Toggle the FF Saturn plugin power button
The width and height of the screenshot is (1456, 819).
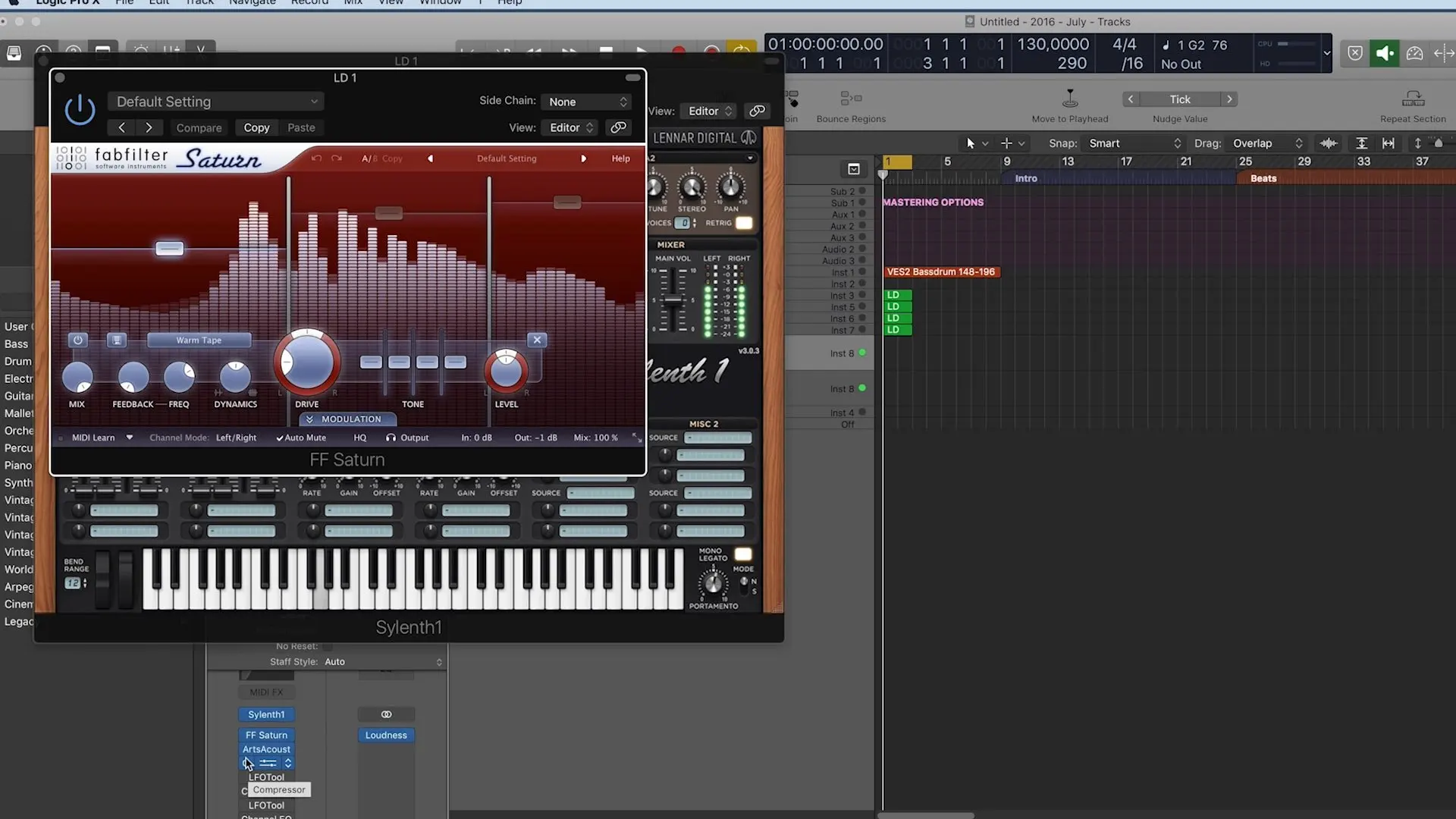pyautogui.click(x=80, y=111)
